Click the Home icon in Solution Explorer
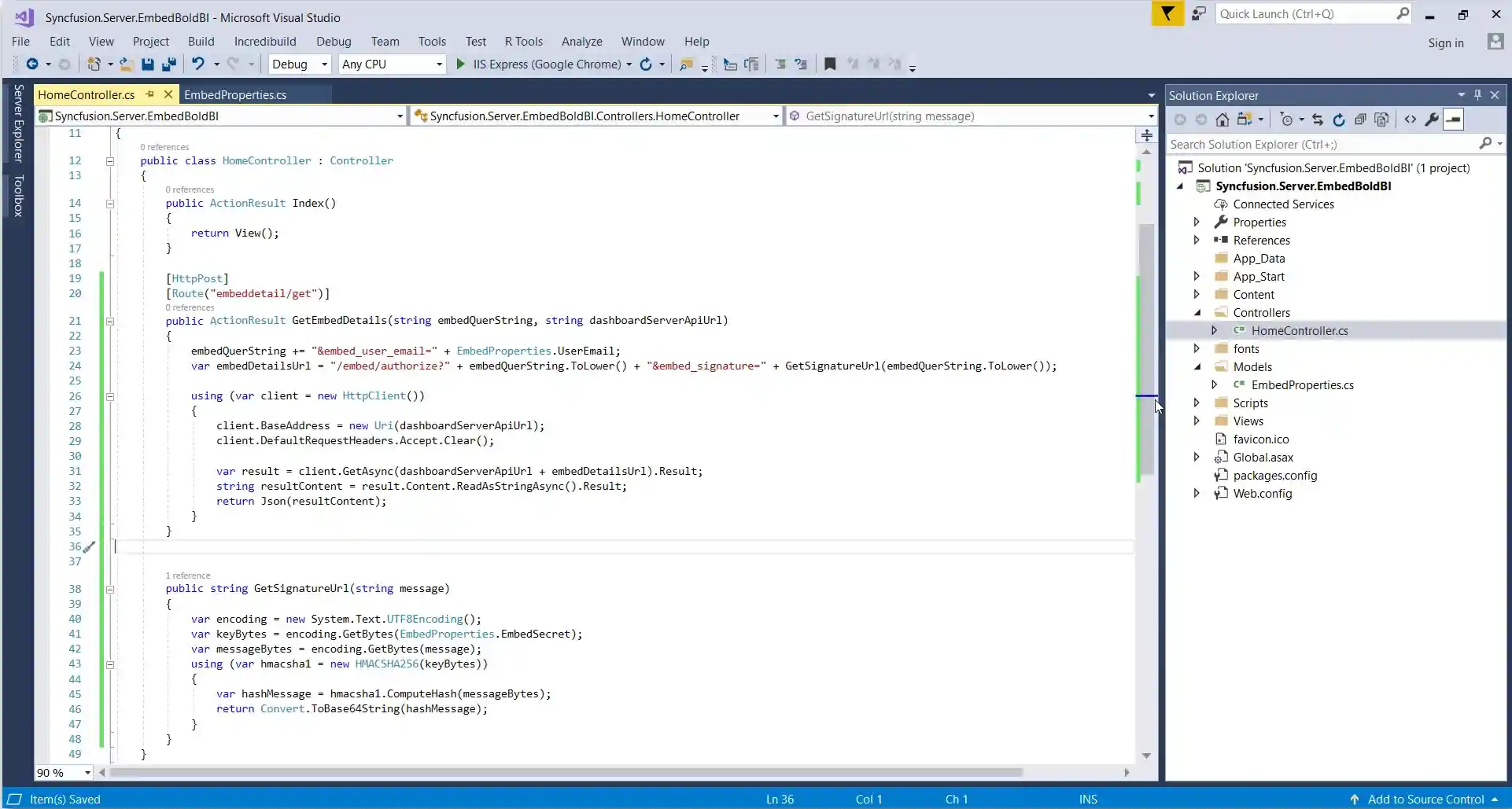The height and width of the screenshot is (809, 1512). click(1222, 120)
